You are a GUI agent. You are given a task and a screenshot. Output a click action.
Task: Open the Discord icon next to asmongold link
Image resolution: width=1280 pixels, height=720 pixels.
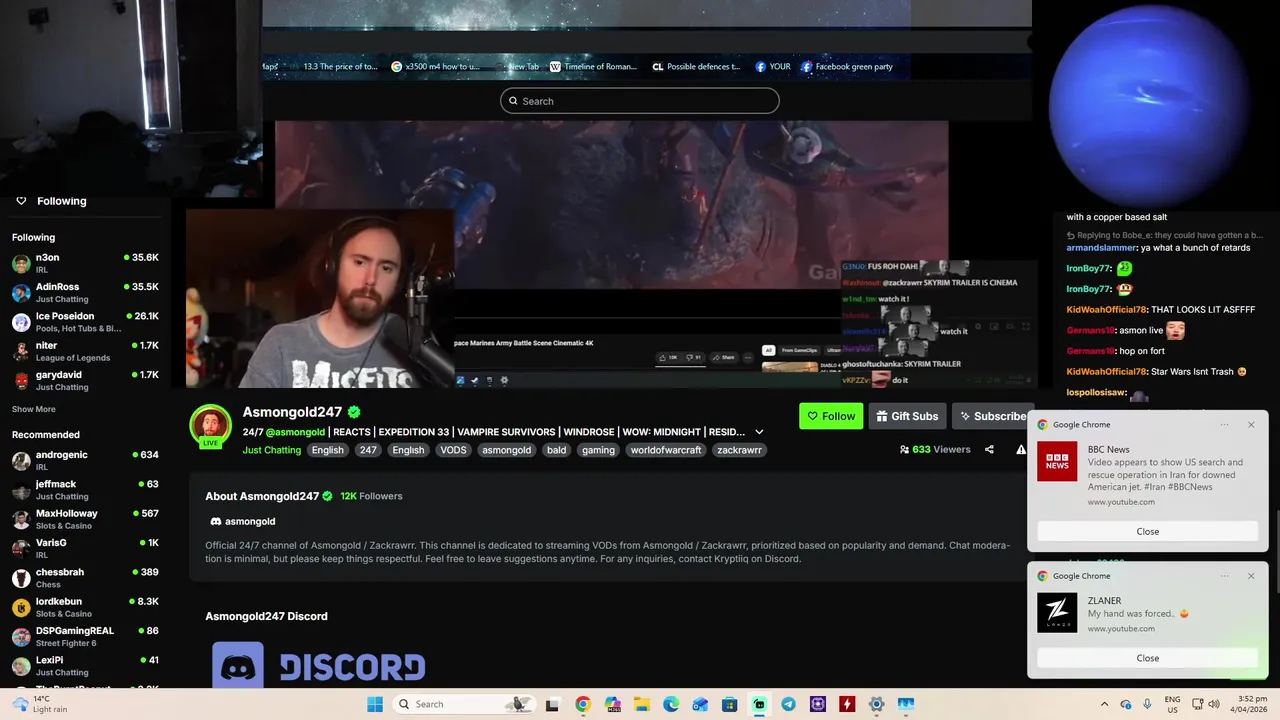pyautogui.click(x=215, y=521)
